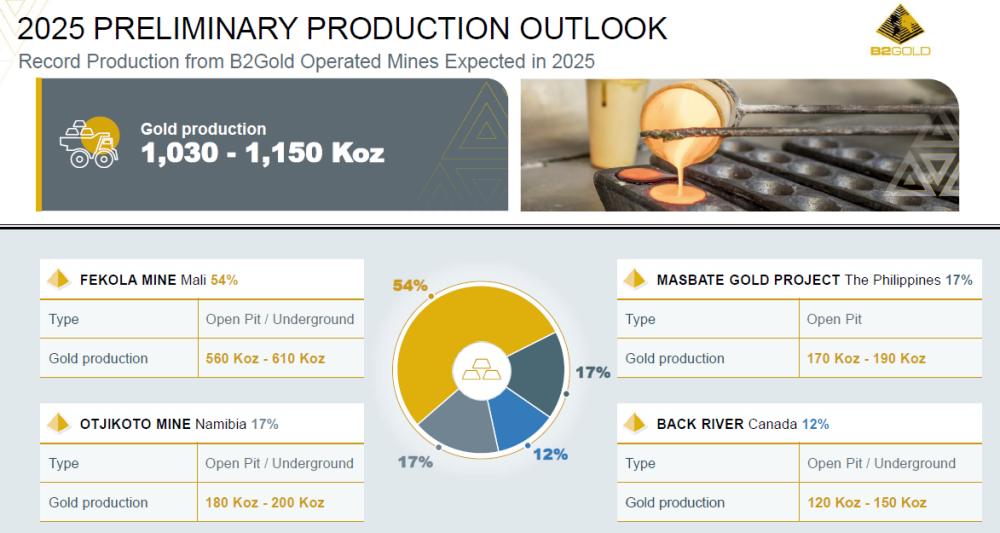
Task: Click the 54% next to Fekola Mine heading
Action: 224,280
